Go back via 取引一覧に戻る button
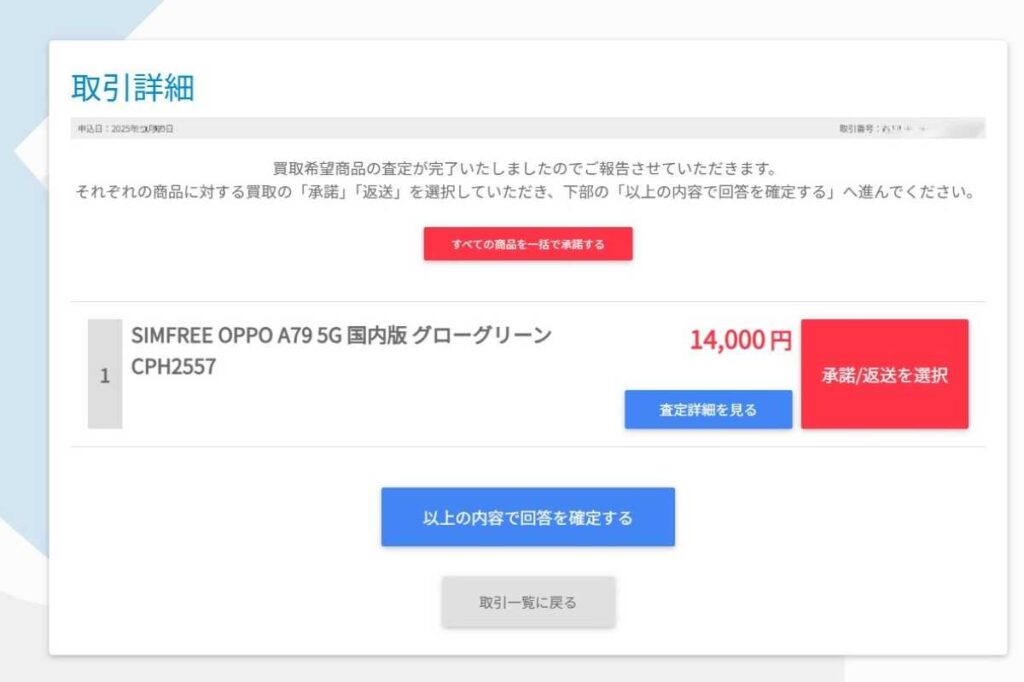Image resolution: width=1024 pixels, height=682 pixels. [x=528, y=602]
